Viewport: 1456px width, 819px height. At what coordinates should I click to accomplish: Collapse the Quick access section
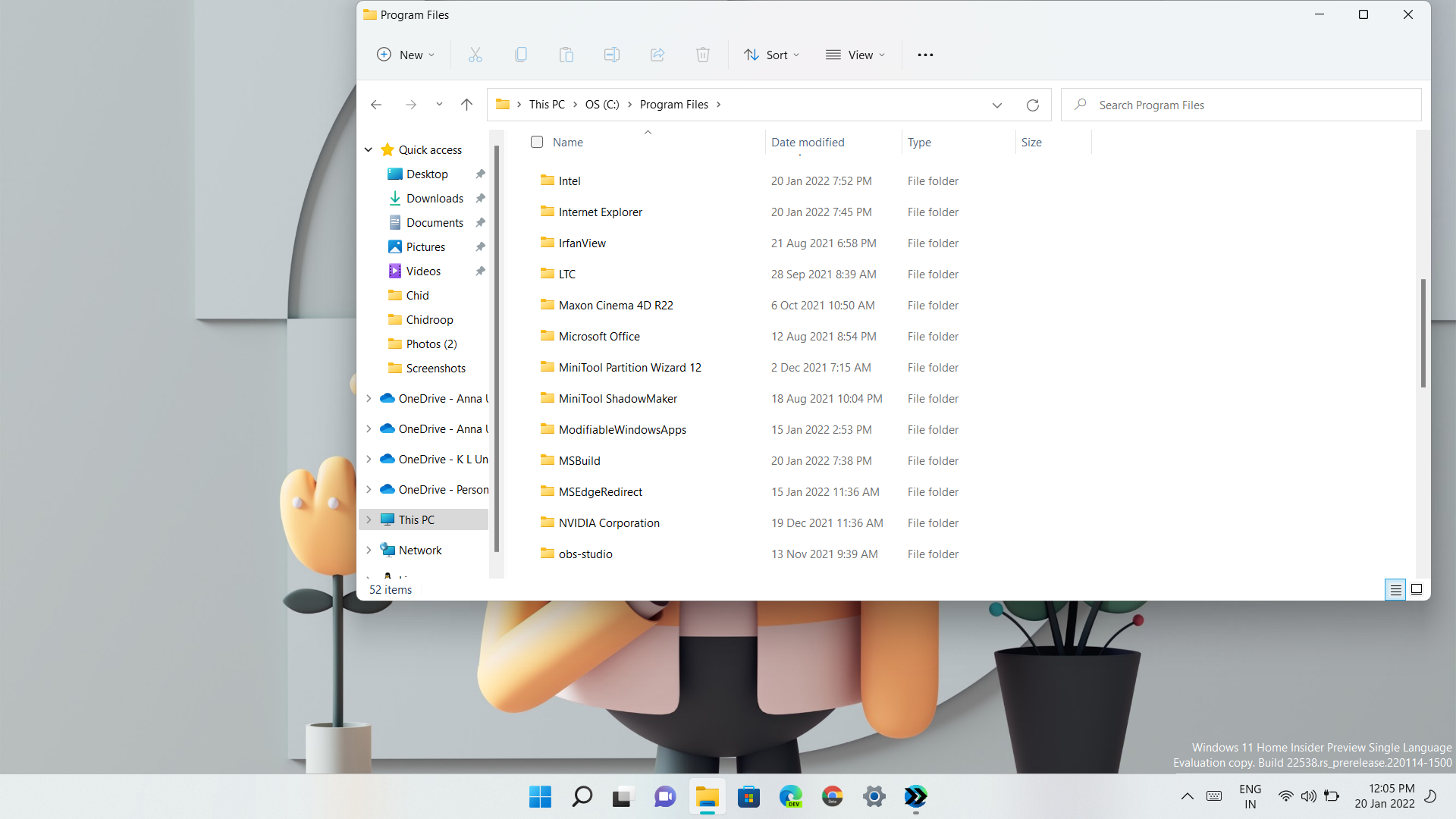pos(369,149)
